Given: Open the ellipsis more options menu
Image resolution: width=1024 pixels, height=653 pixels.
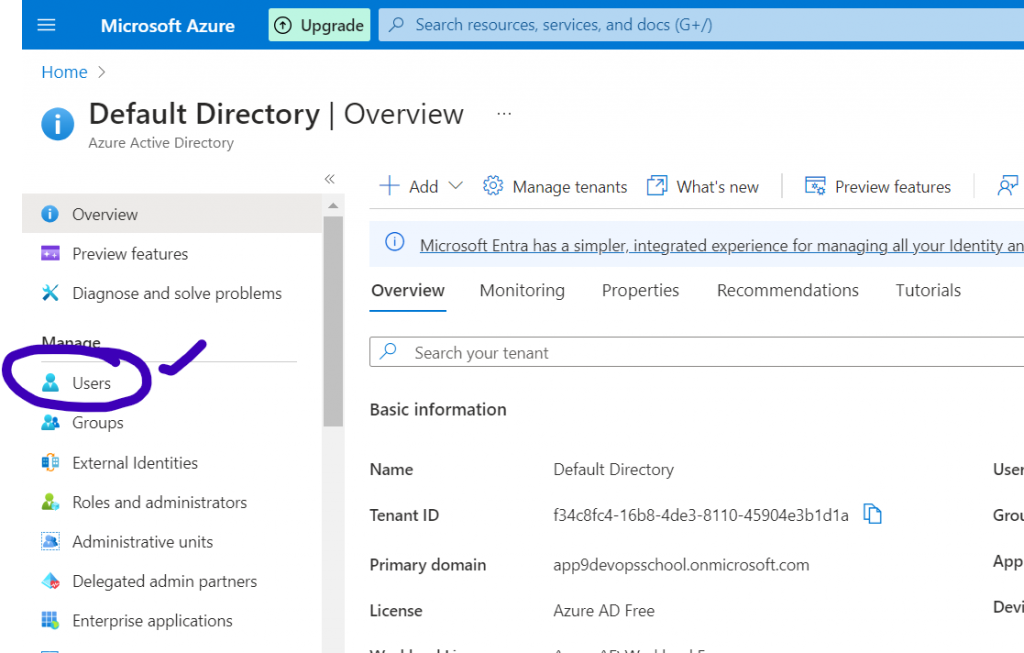Looking at the screenshot, I should pyautogui.click(x=504, y=114).
